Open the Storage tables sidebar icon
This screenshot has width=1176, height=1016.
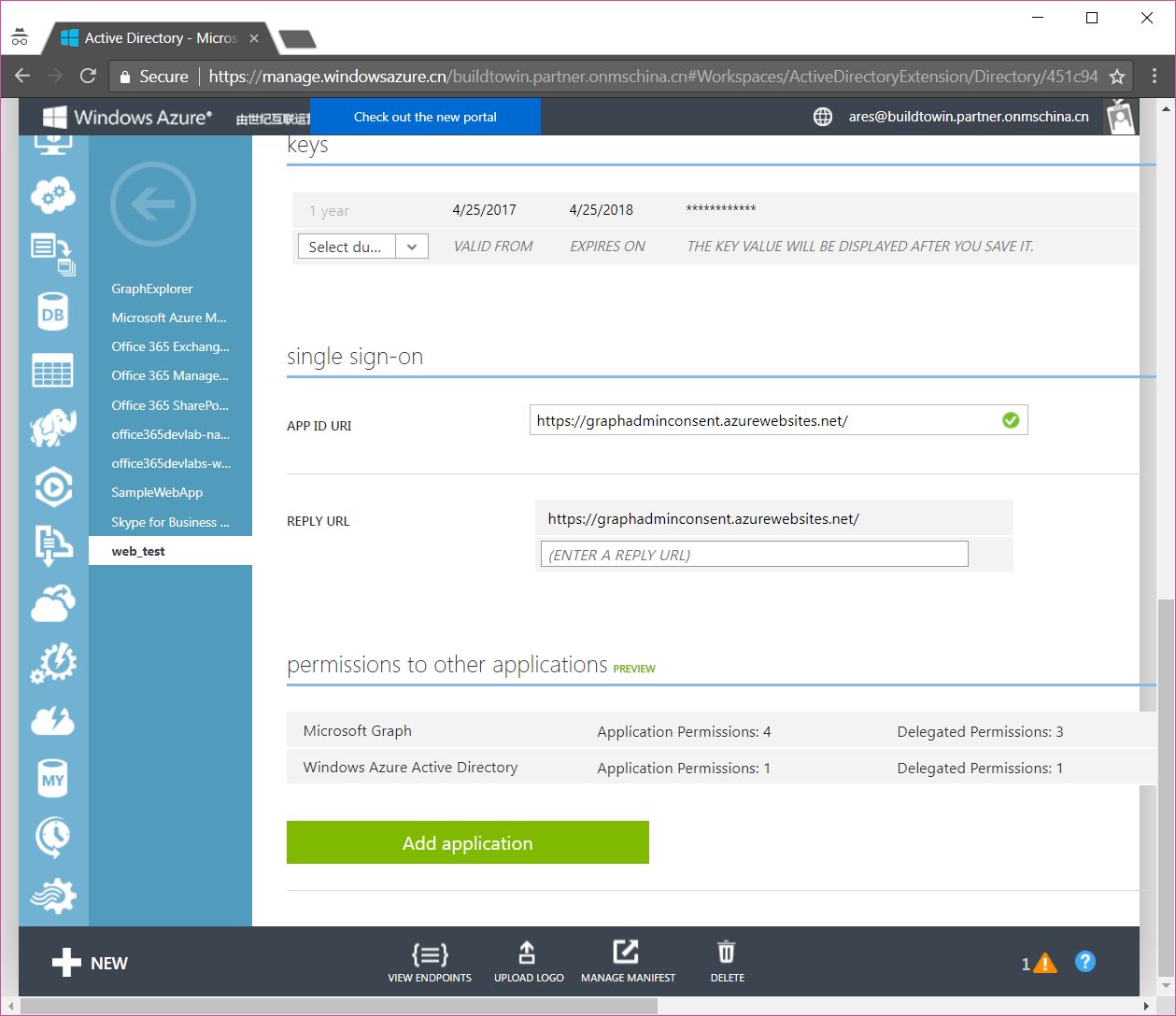pos(52,370)
